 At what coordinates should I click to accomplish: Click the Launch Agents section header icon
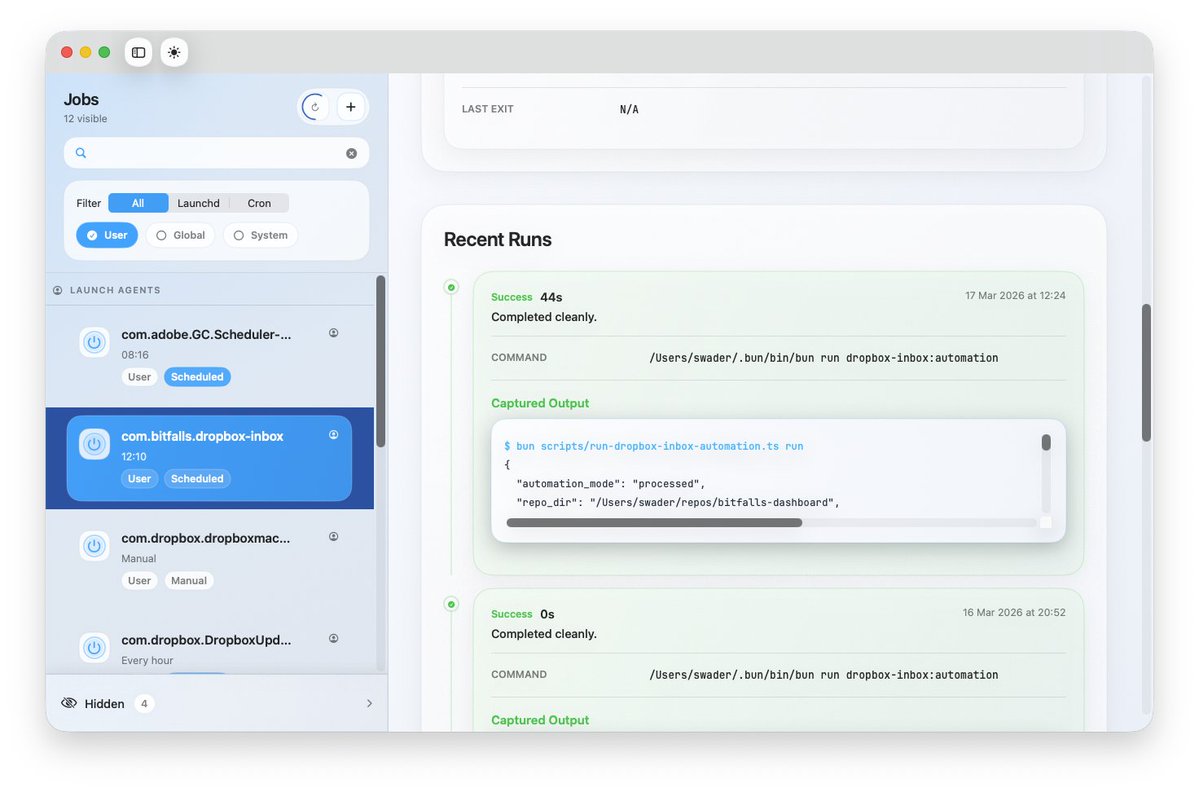[57, 291]
